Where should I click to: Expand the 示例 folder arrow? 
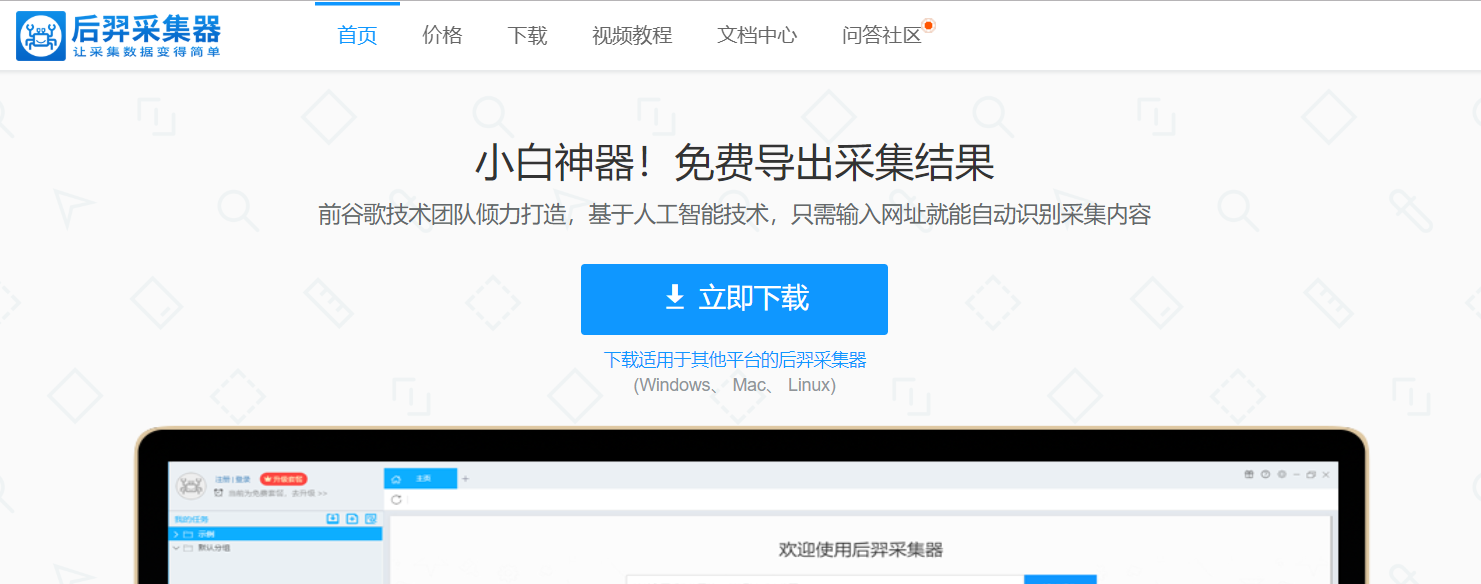click(x=176, y=535)
